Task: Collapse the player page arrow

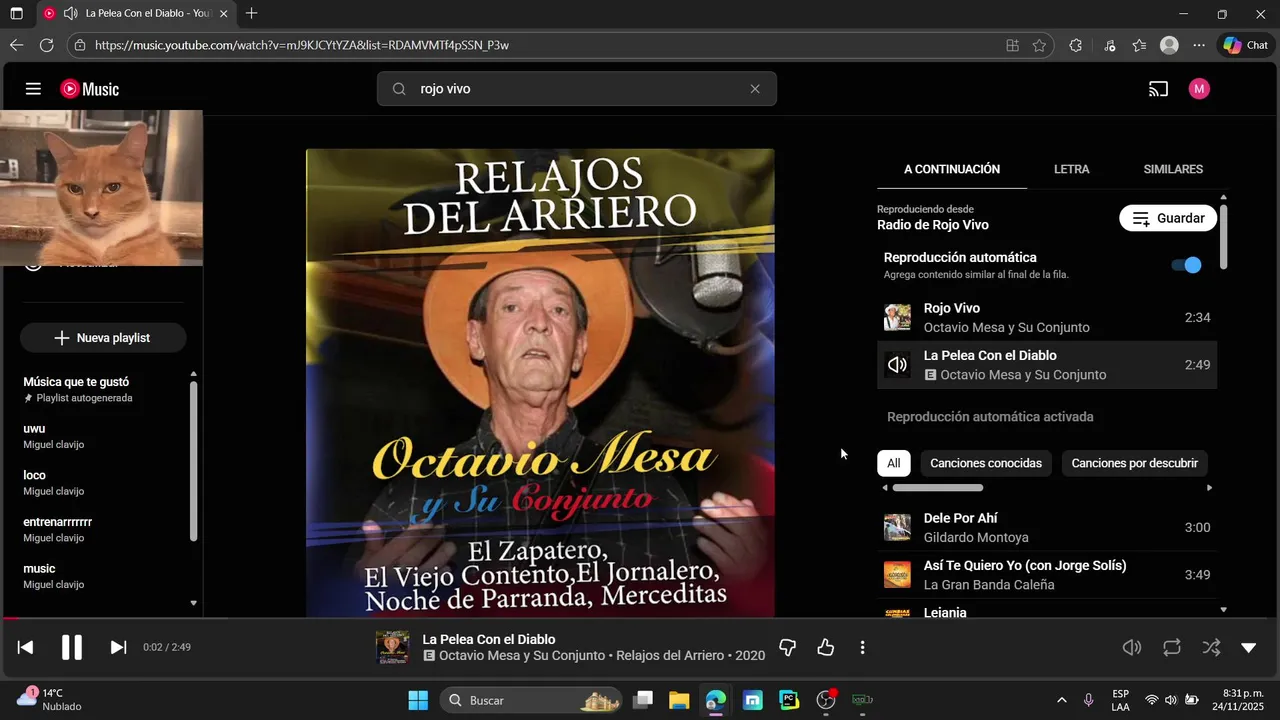Action: coord(1248,647)
